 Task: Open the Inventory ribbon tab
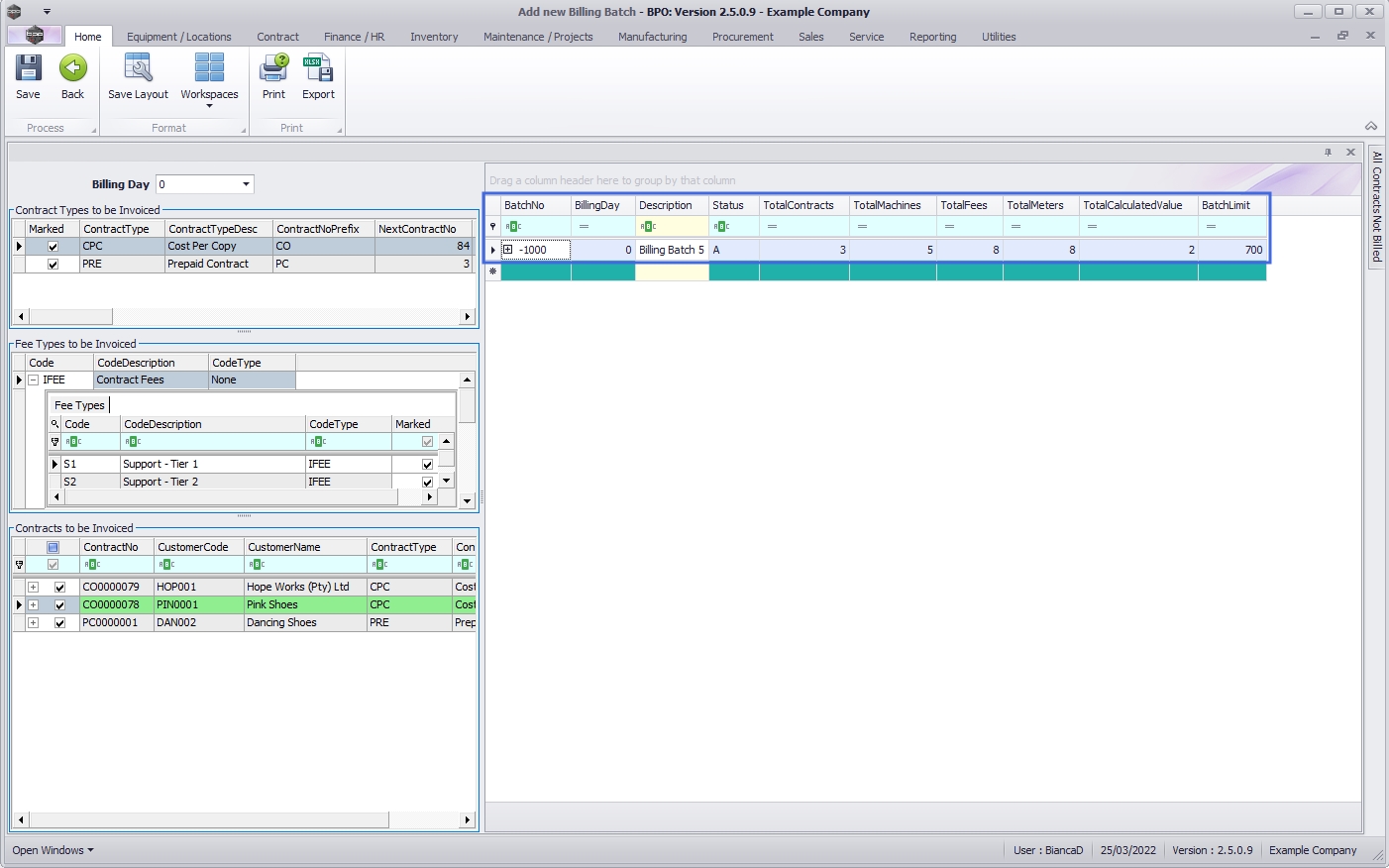(434, 37)
